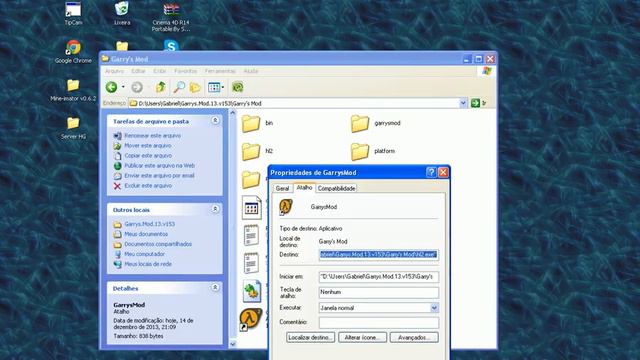
Task: Click the Go arrow next to address bar
Action: tap(475, 103)
